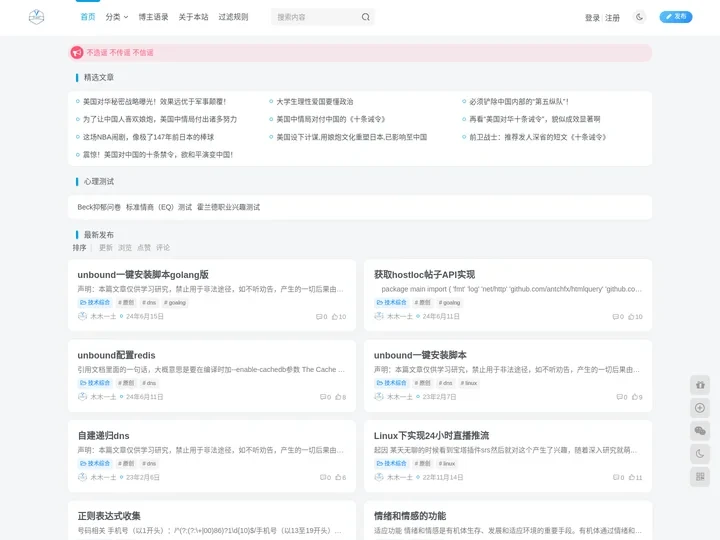Click author 木木一土 on hostloc API post
Image resolution: width=720 pixels, height=540 pixels.
click(x=399, y=316)
